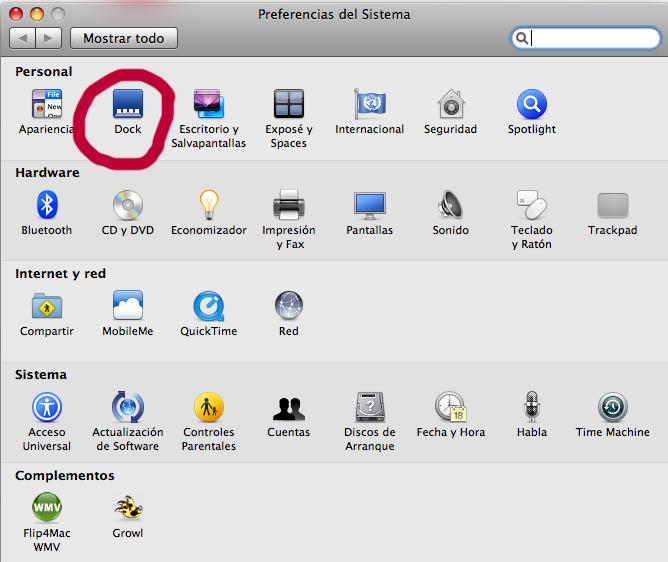
Task: Open Escritorio y Salvapantallas settings
Action: 208,105
